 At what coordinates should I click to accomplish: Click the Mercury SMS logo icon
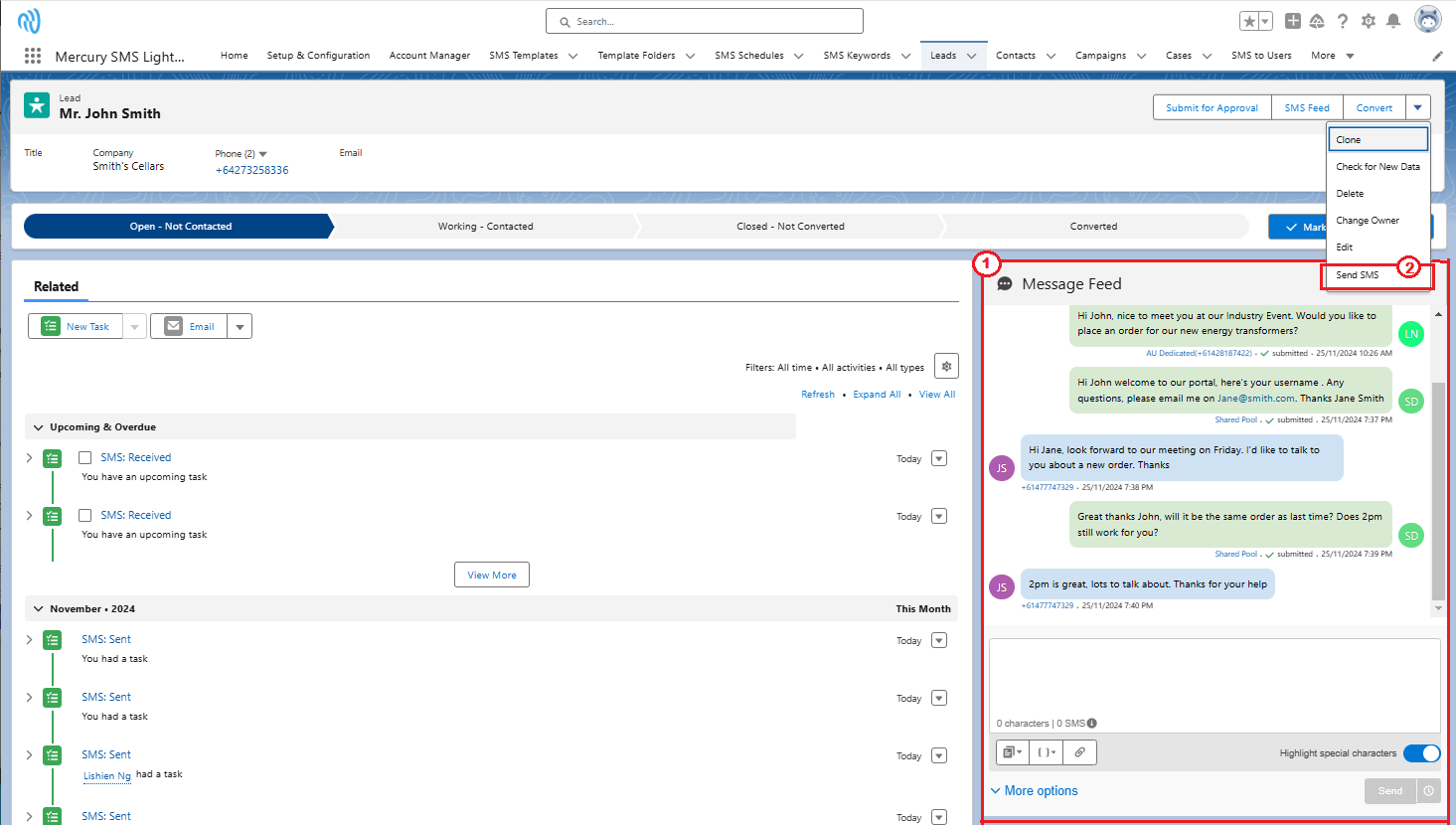29,21
